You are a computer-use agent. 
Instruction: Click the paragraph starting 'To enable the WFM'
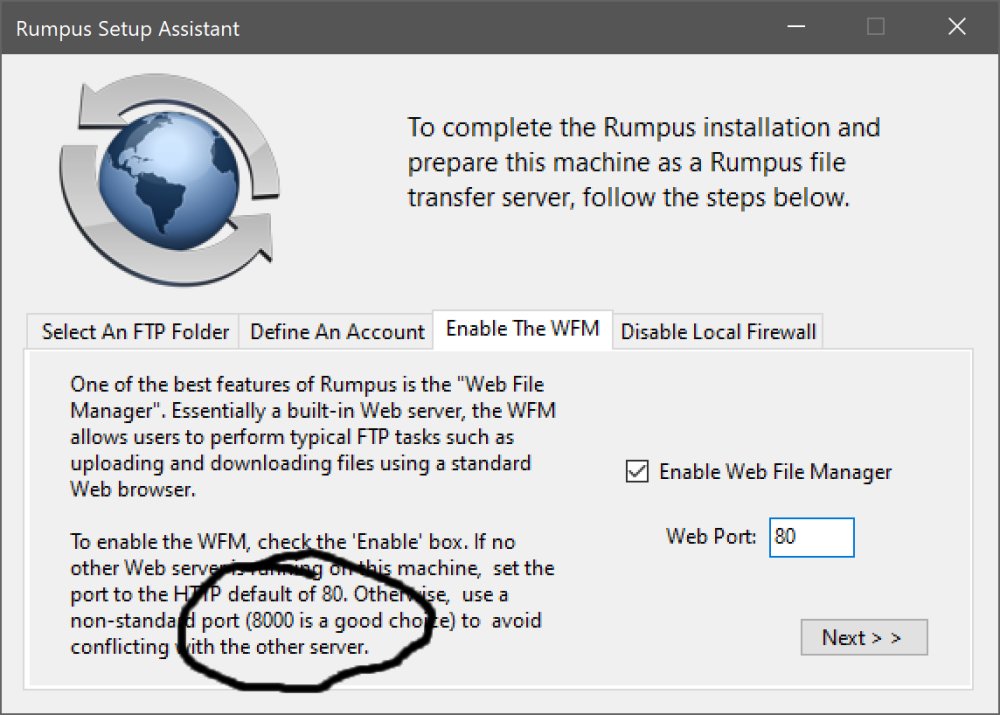tap(312, 594)
